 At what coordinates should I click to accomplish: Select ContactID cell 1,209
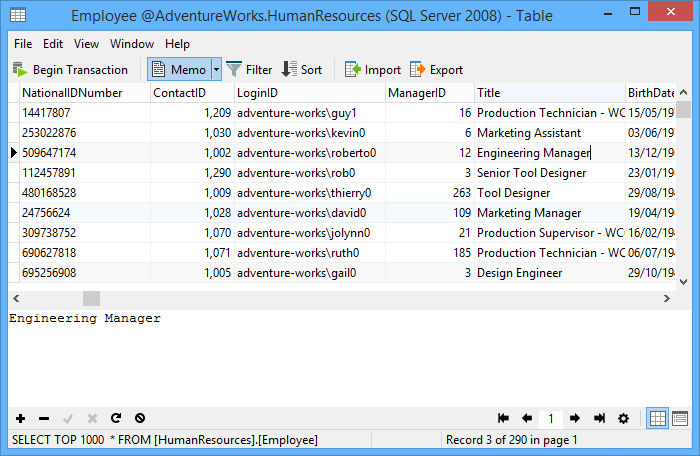pyautogui.click(x=192, y=113)
